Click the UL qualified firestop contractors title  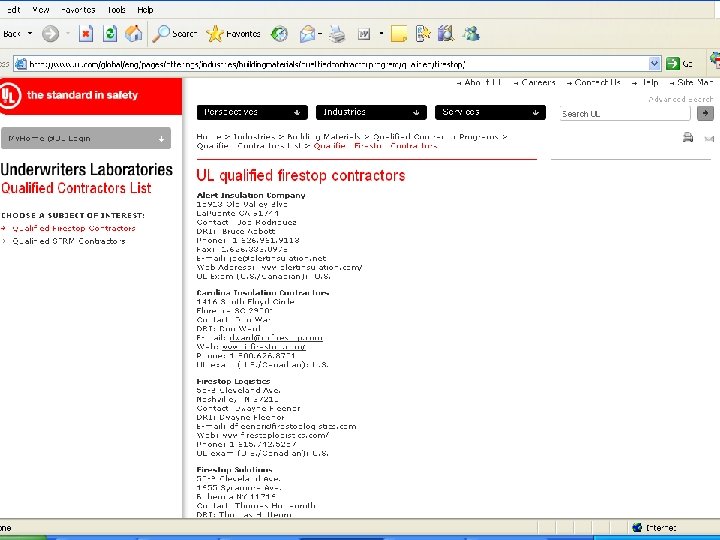301,175
